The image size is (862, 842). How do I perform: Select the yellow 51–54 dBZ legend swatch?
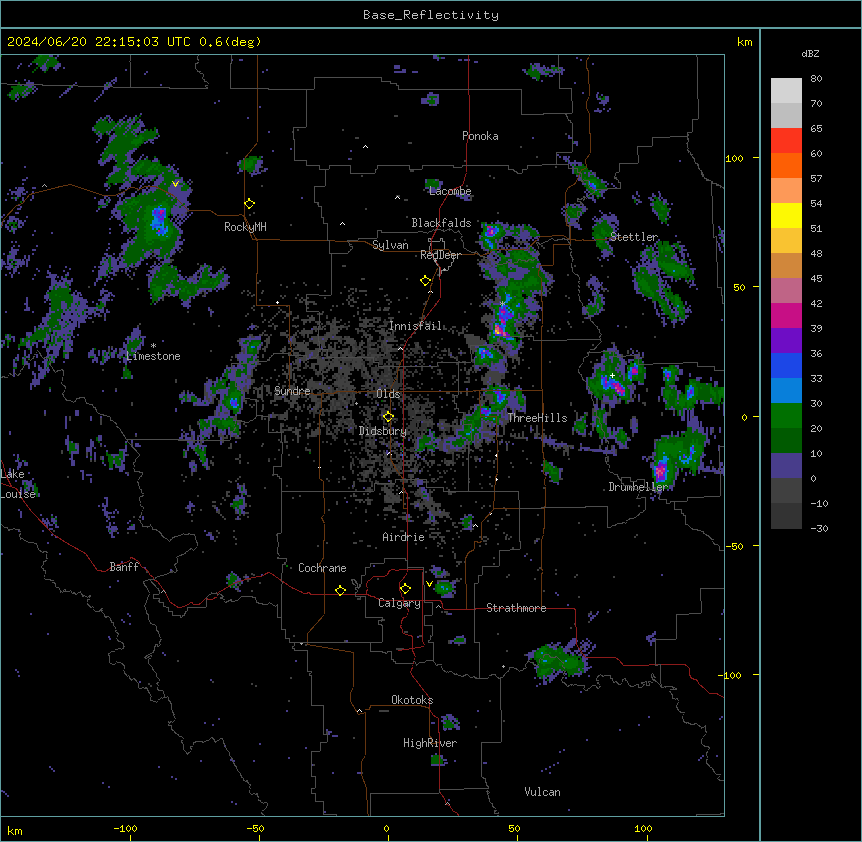point(786,215)
